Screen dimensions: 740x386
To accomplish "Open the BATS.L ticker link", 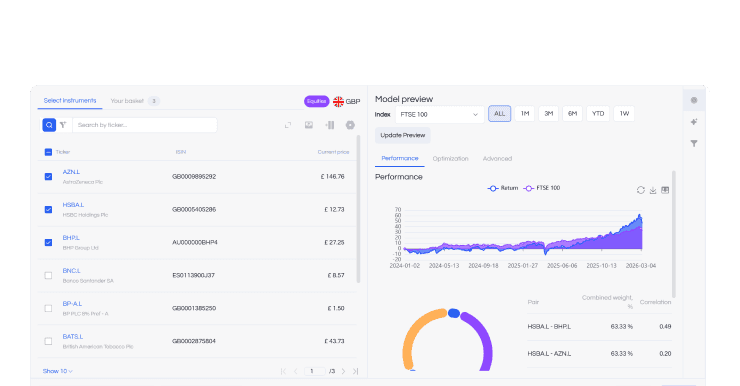I will [x=73, y=337].
